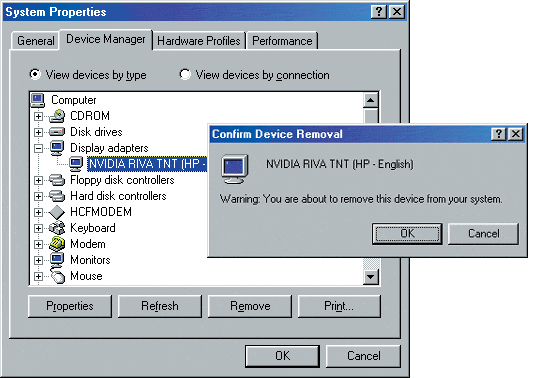Select the Floppy disk controllers label
The height and width of the screenshot is (378, 540).
122,180
